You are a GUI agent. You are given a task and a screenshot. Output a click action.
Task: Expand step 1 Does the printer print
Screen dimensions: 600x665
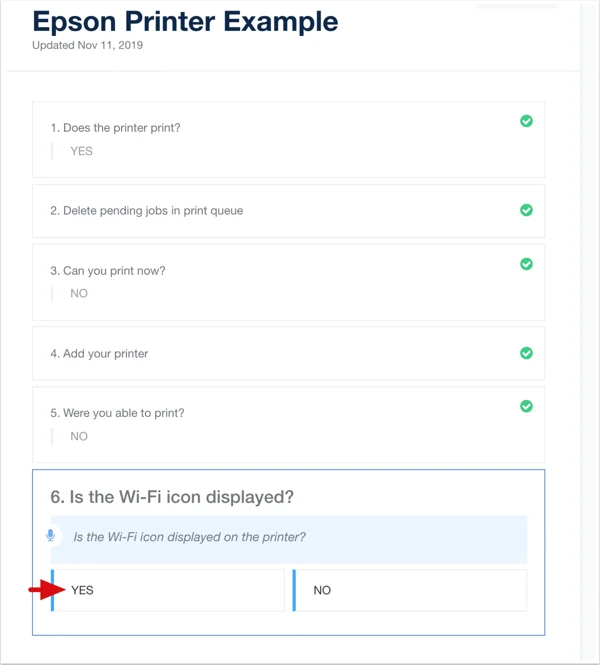click(288, 140)
